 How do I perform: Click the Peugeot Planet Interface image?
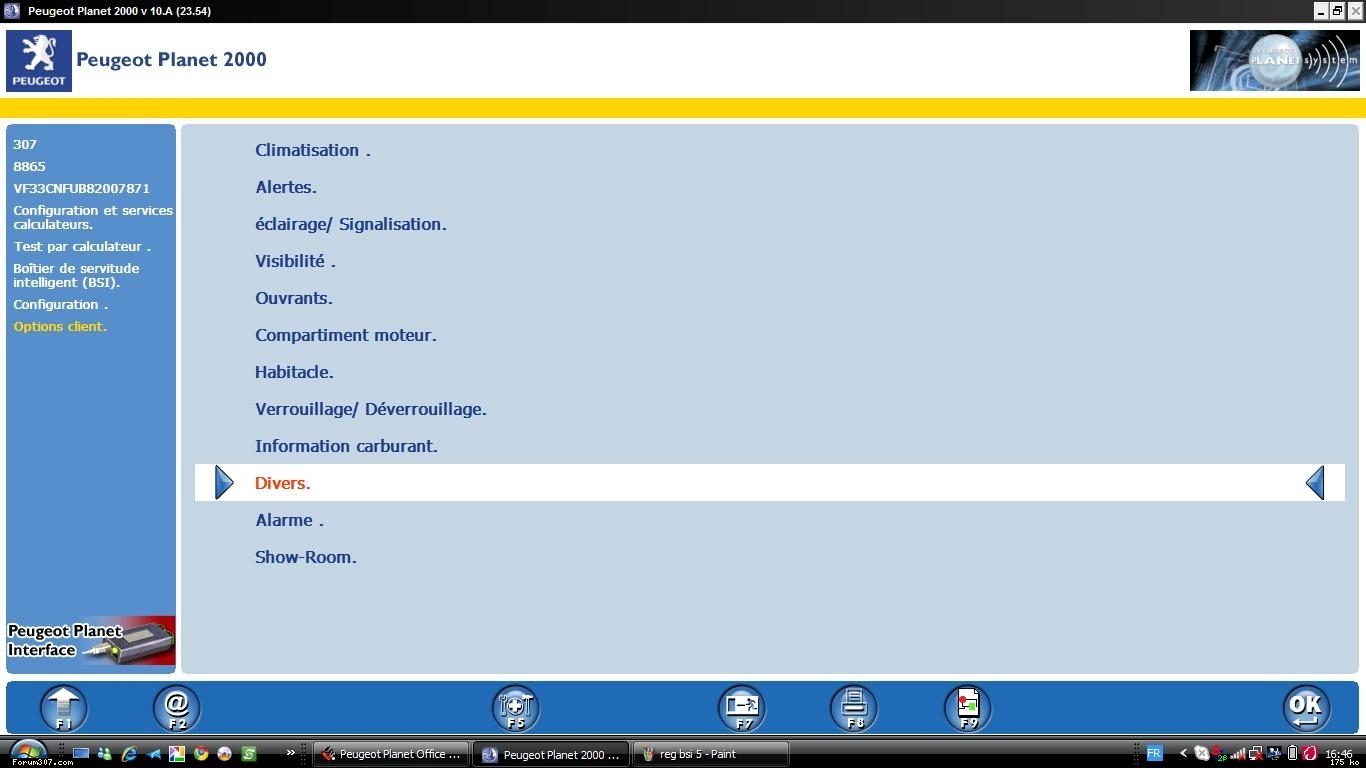click(x=91, y=640)
